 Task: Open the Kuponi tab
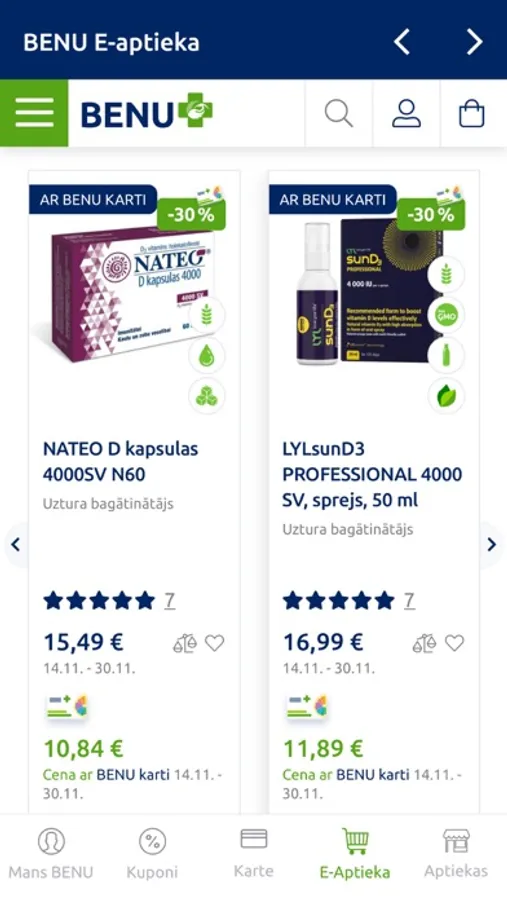coord(152,854)
